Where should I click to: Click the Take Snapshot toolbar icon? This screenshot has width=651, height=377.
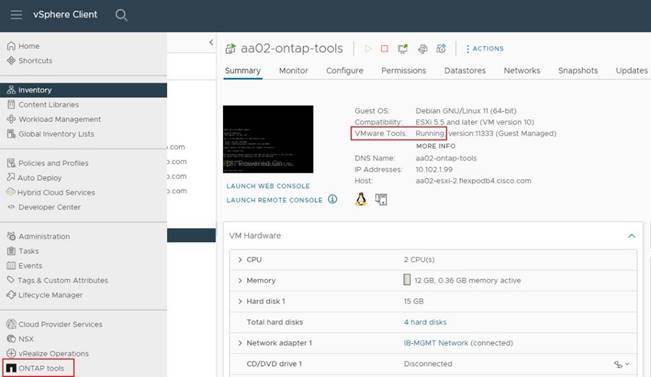441,49
